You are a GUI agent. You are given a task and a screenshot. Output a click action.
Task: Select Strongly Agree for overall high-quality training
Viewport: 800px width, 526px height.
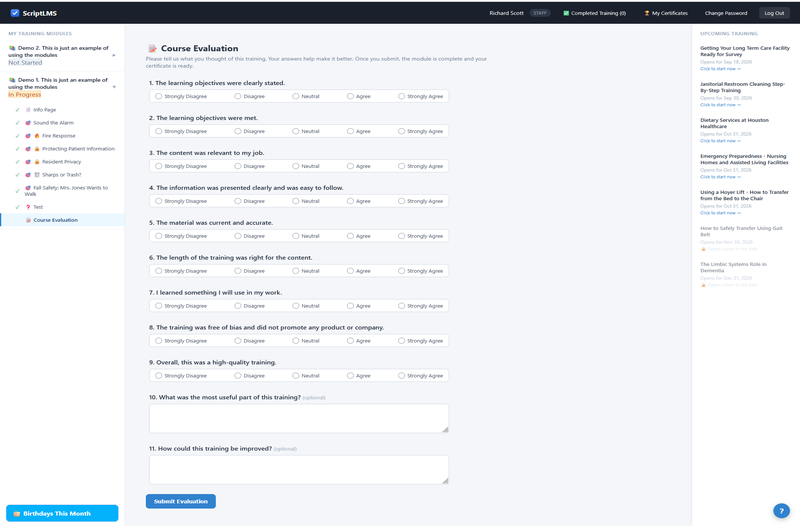[401, 375]
